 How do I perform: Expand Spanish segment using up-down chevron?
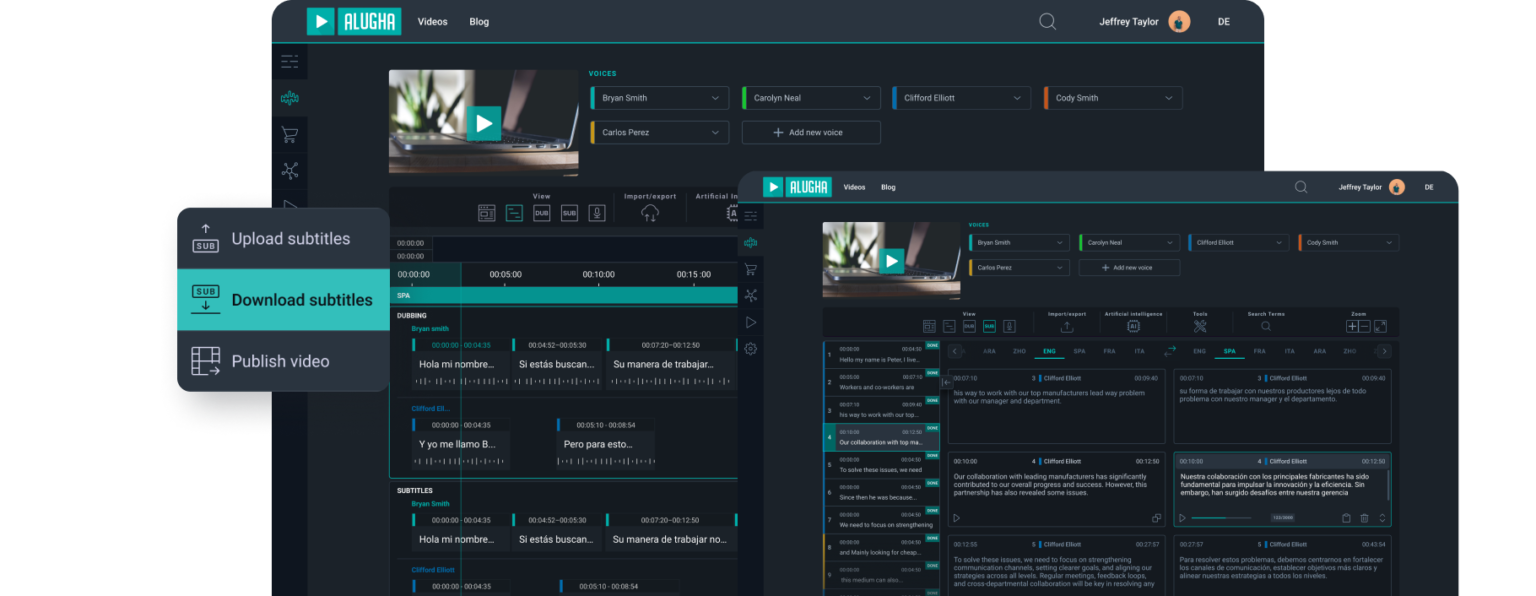(1382, 518)
